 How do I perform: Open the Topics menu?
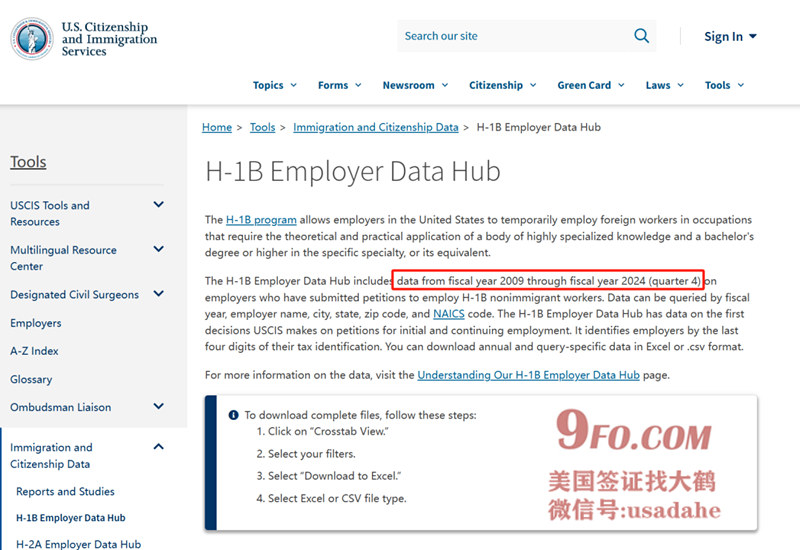pos(274,85)
